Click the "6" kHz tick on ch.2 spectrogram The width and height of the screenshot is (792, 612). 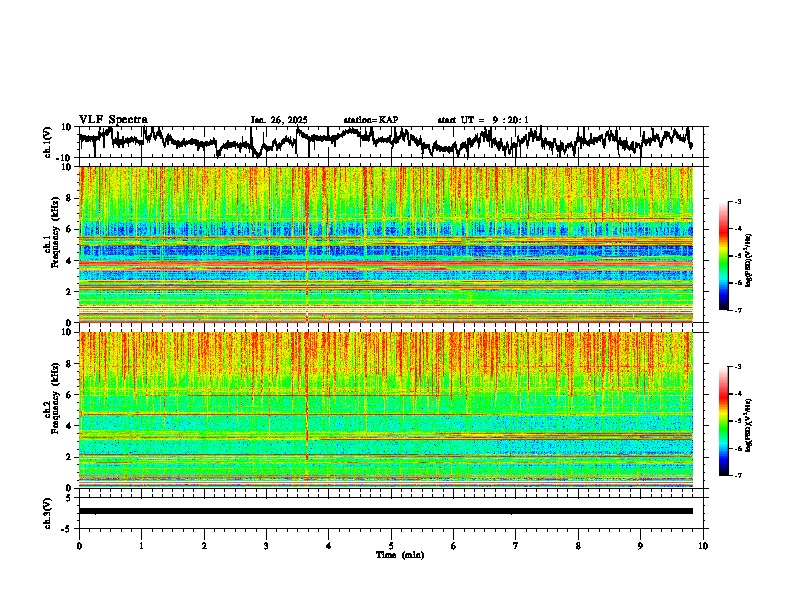click(x=70, y=394)
